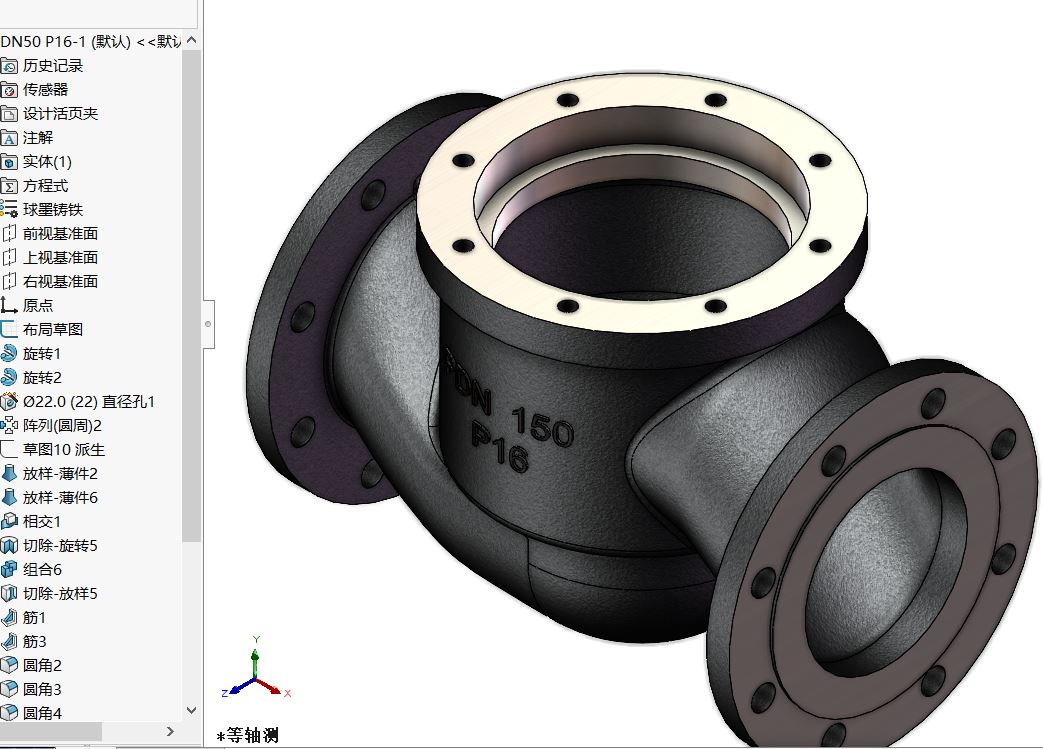Click the 'PDN 150 P16' embossed text on the body
The image size is (1043, 749).
(510, 413)
